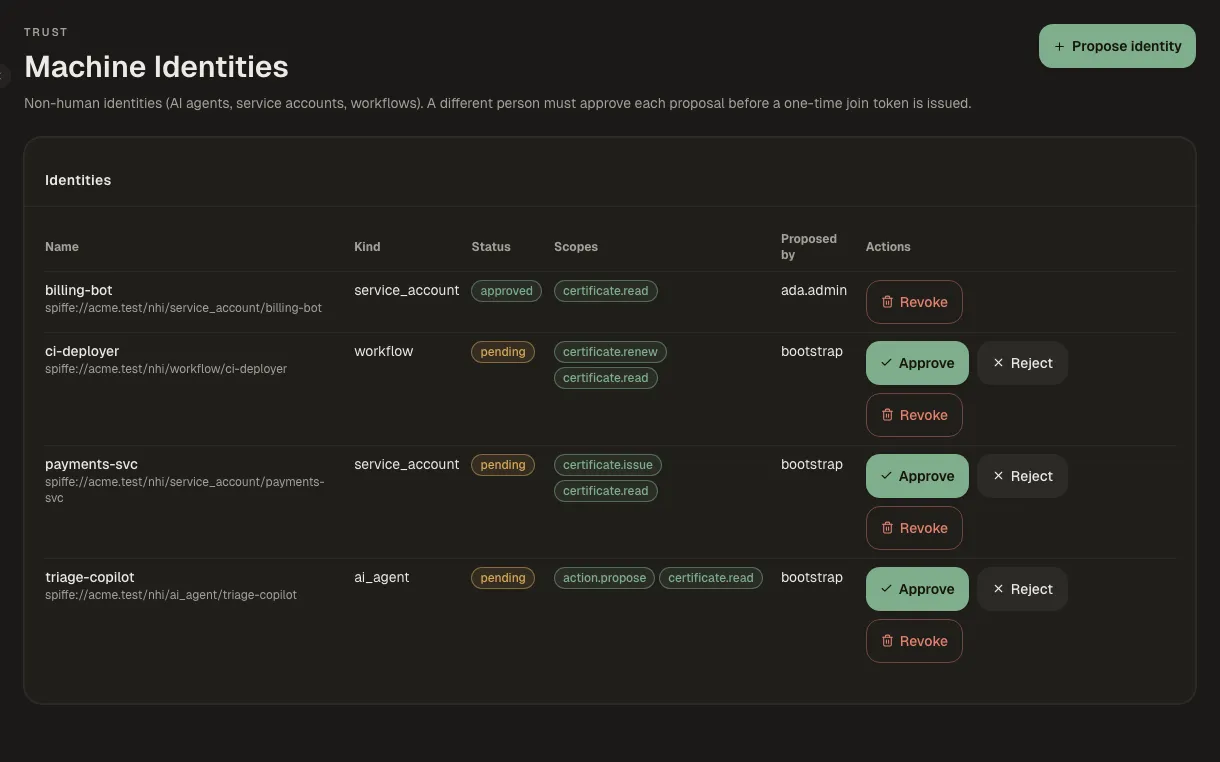Approve the ci-deployer identity

click(x=917, y=363)
